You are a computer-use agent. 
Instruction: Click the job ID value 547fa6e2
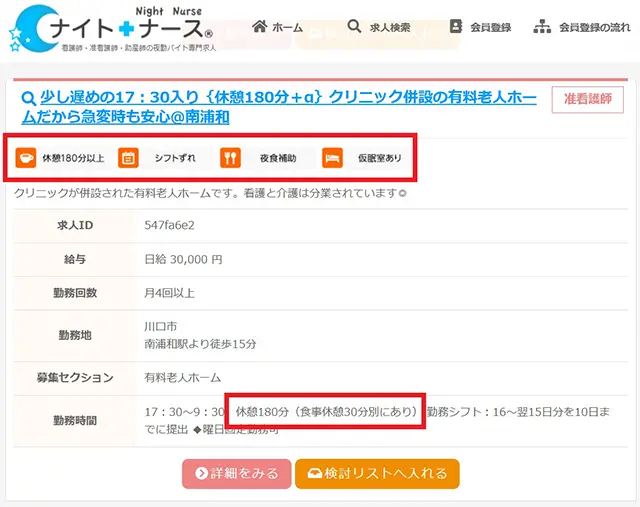click(x=171, y=226)
